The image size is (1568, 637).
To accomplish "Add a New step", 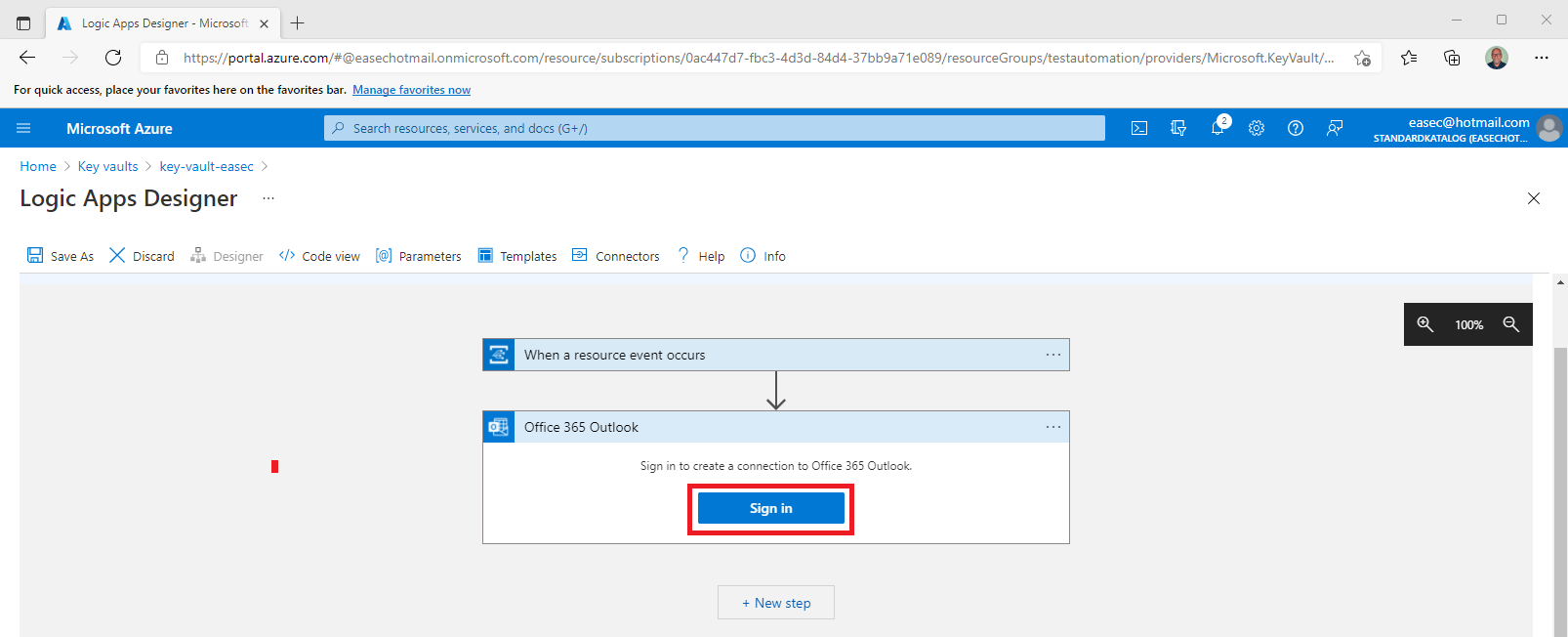I will point(776,603).
